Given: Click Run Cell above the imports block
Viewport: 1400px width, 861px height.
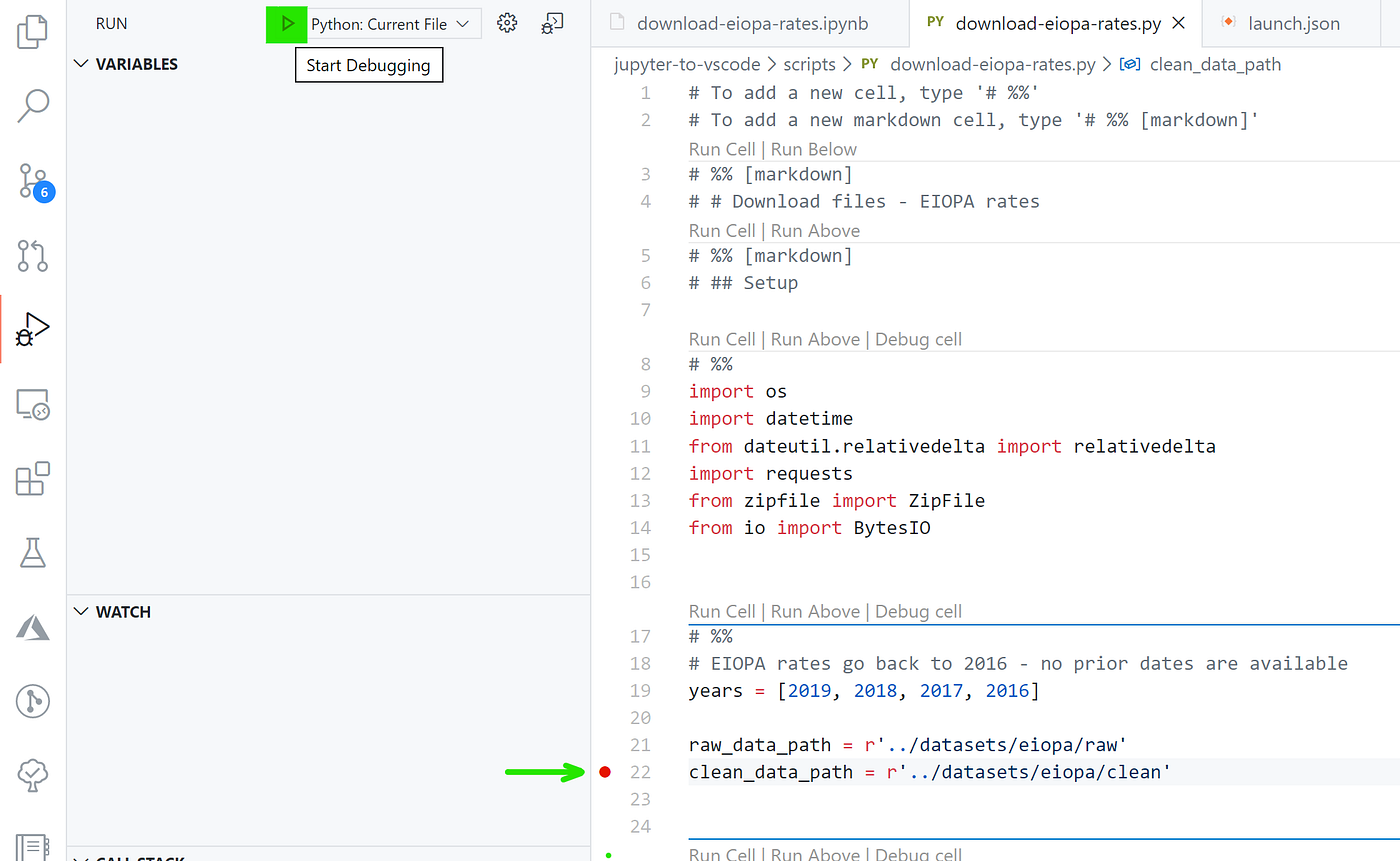Looking at the screenshot, I should 722,339.
